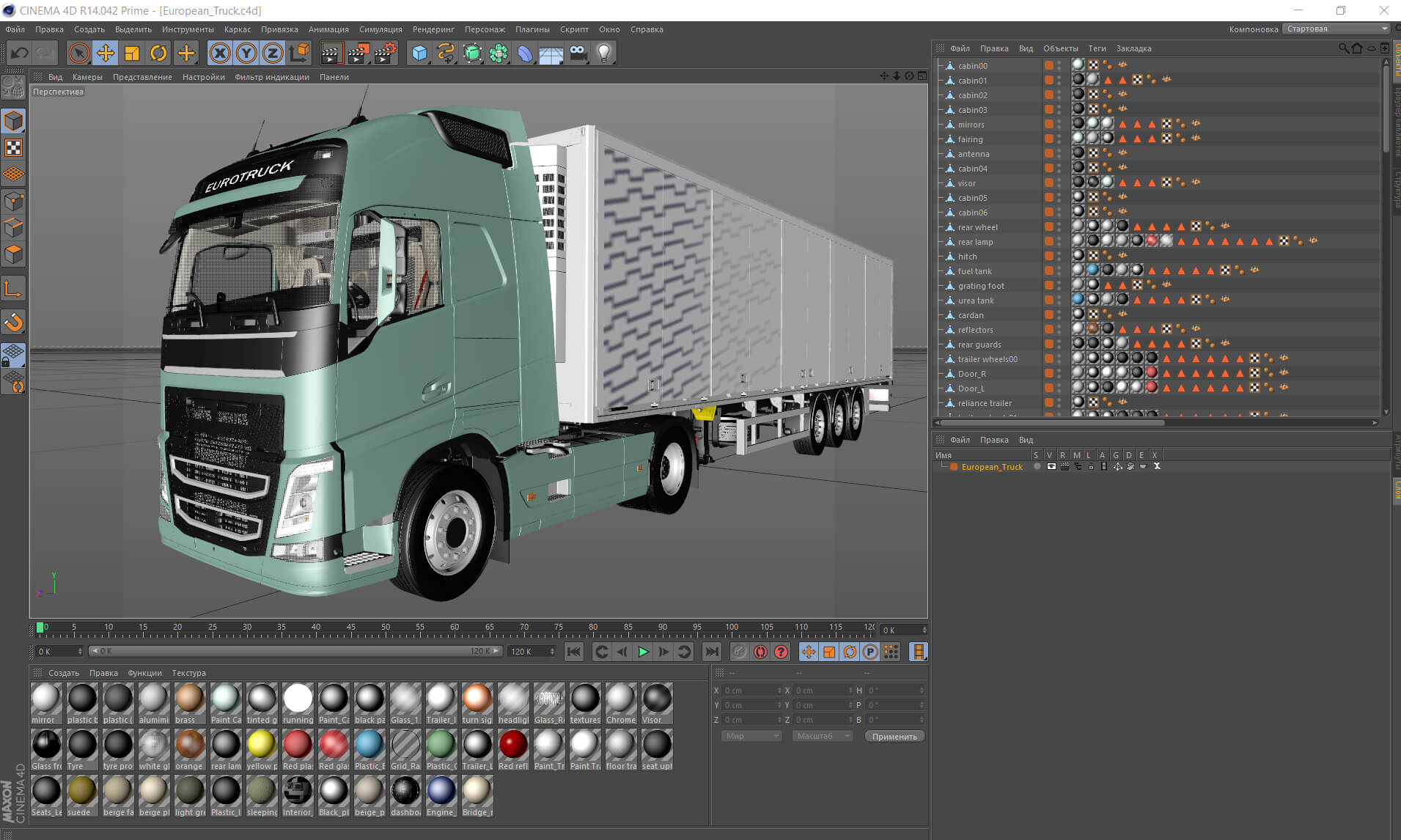Go to the start of the animation
1401x840 pixels.
pos(574,652)
